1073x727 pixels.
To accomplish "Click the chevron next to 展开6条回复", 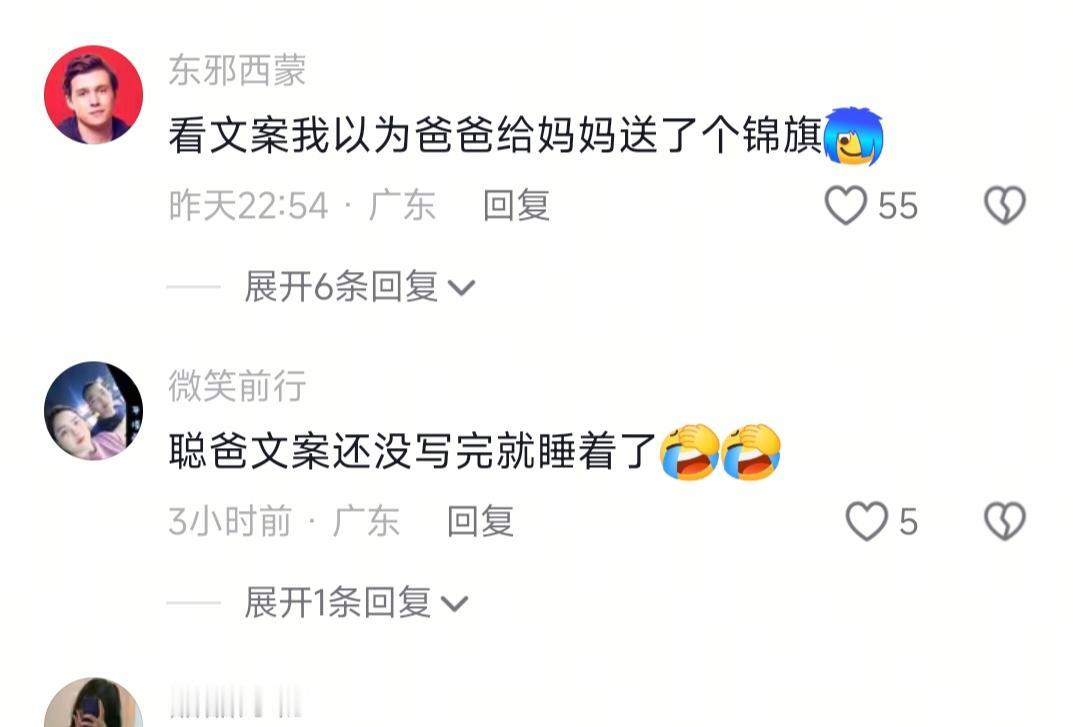I will pyautogui.click(x=461, y=288).
